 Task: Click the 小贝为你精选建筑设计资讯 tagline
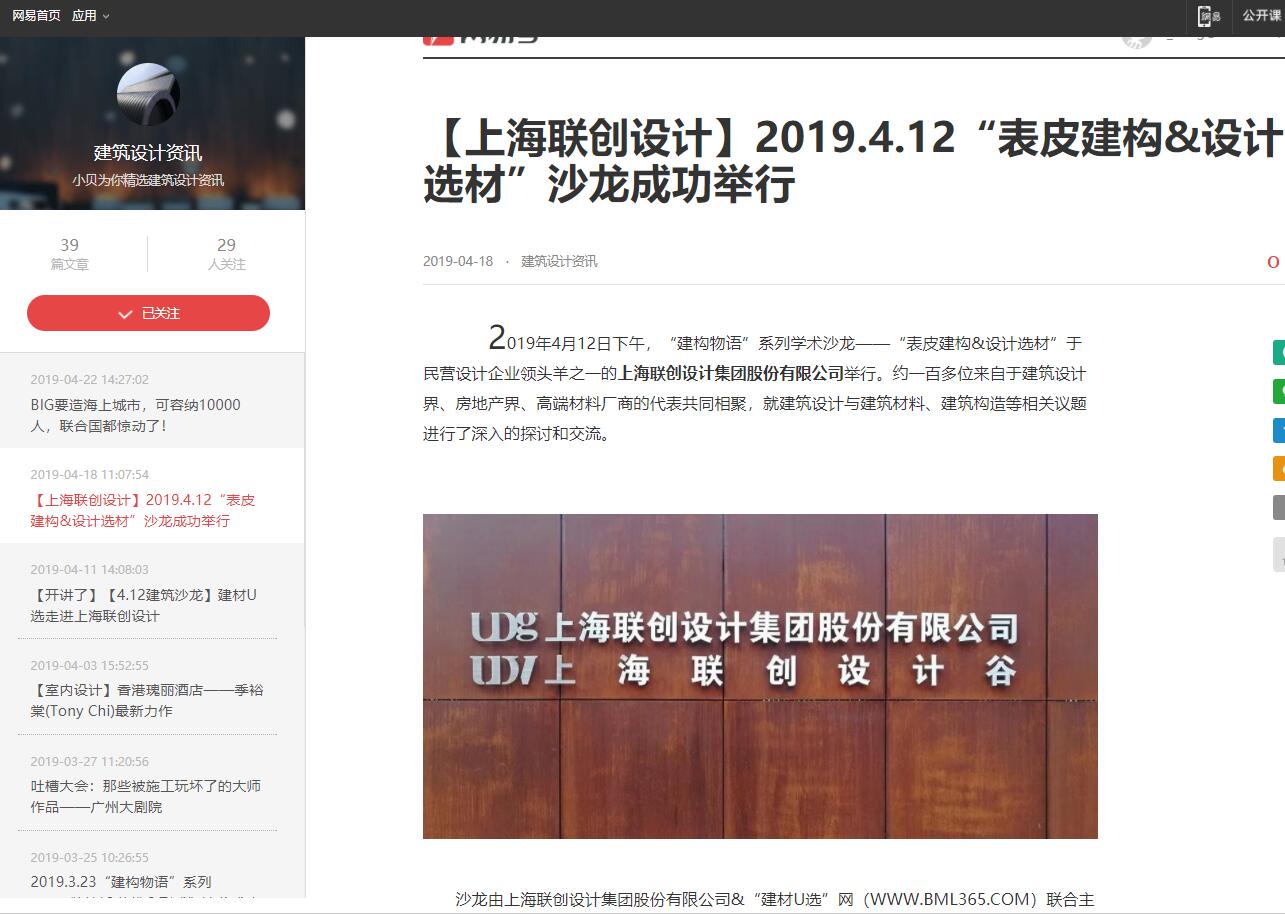(x=148, y=181)
